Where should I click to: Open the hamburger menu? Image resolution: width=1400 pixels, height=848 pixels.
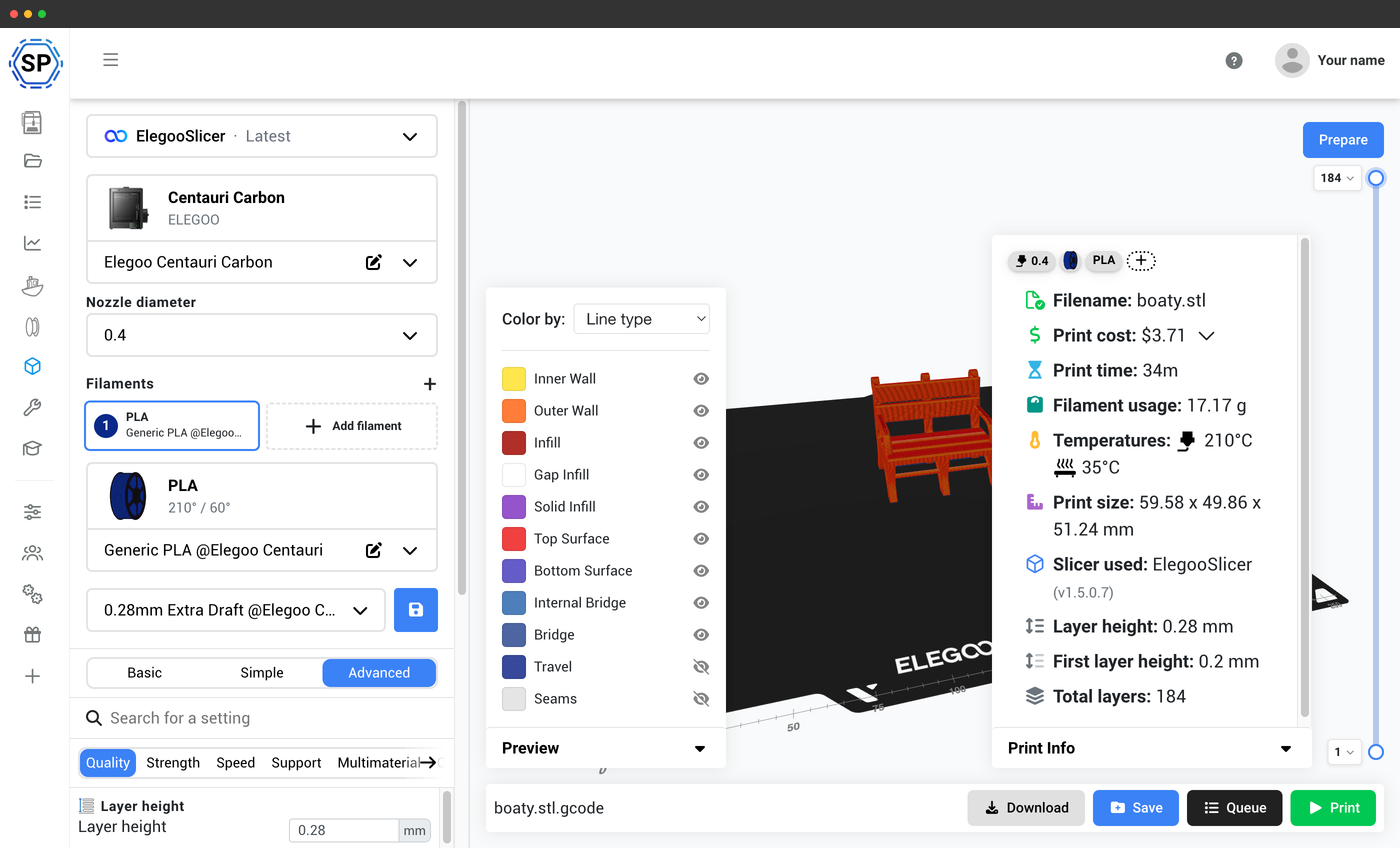(111, 60)
